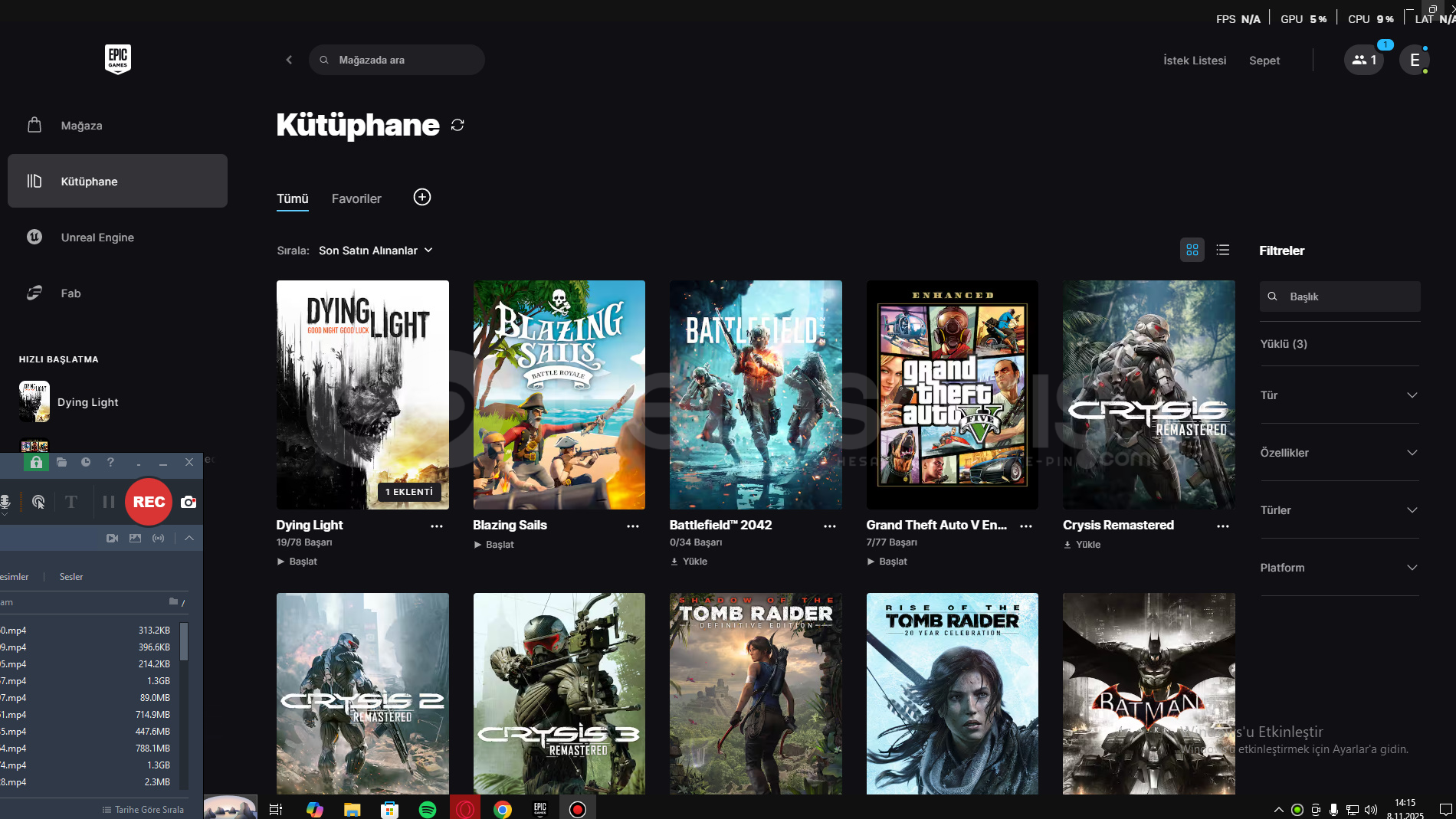
Task: Expand the Özellikler filter section
Action: [1339, 453]
